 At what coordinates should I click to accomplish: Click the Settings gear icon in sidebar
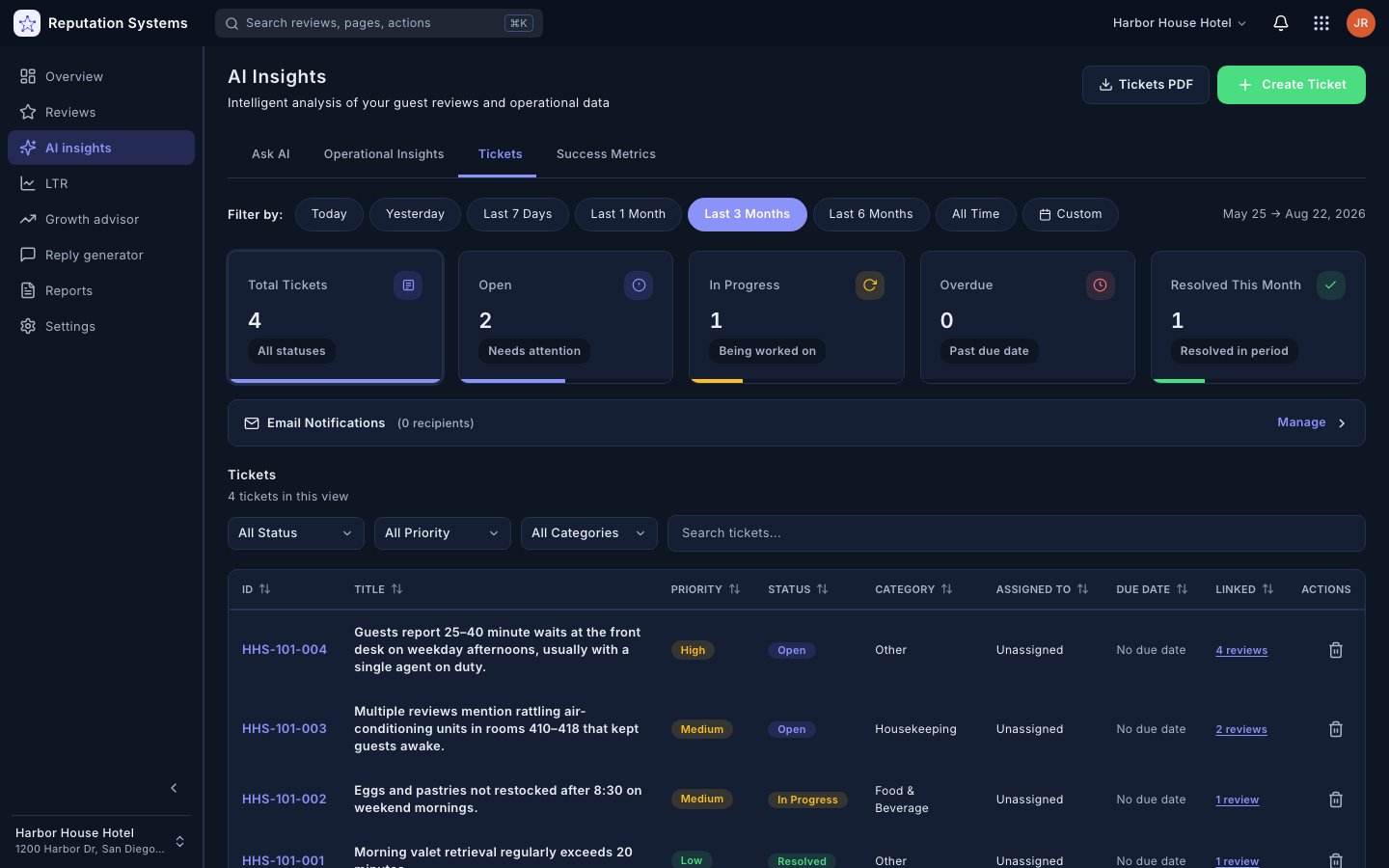click(x=28, y=326)
